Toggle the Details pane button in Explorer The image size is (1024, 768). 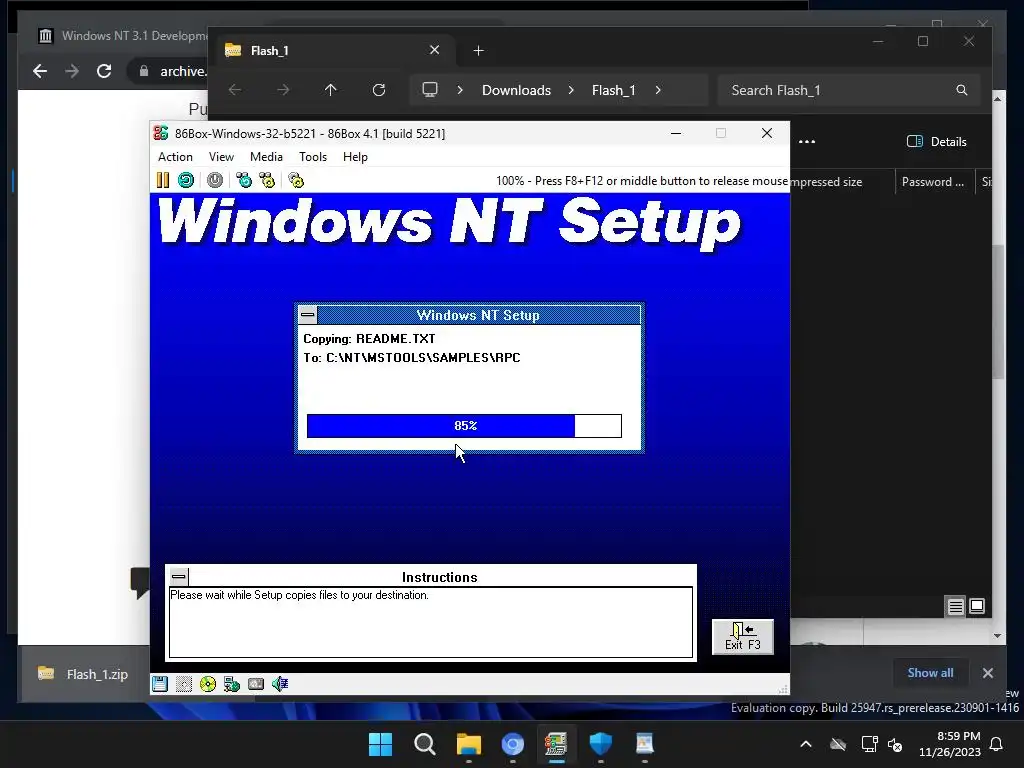(x=937, y=142)
